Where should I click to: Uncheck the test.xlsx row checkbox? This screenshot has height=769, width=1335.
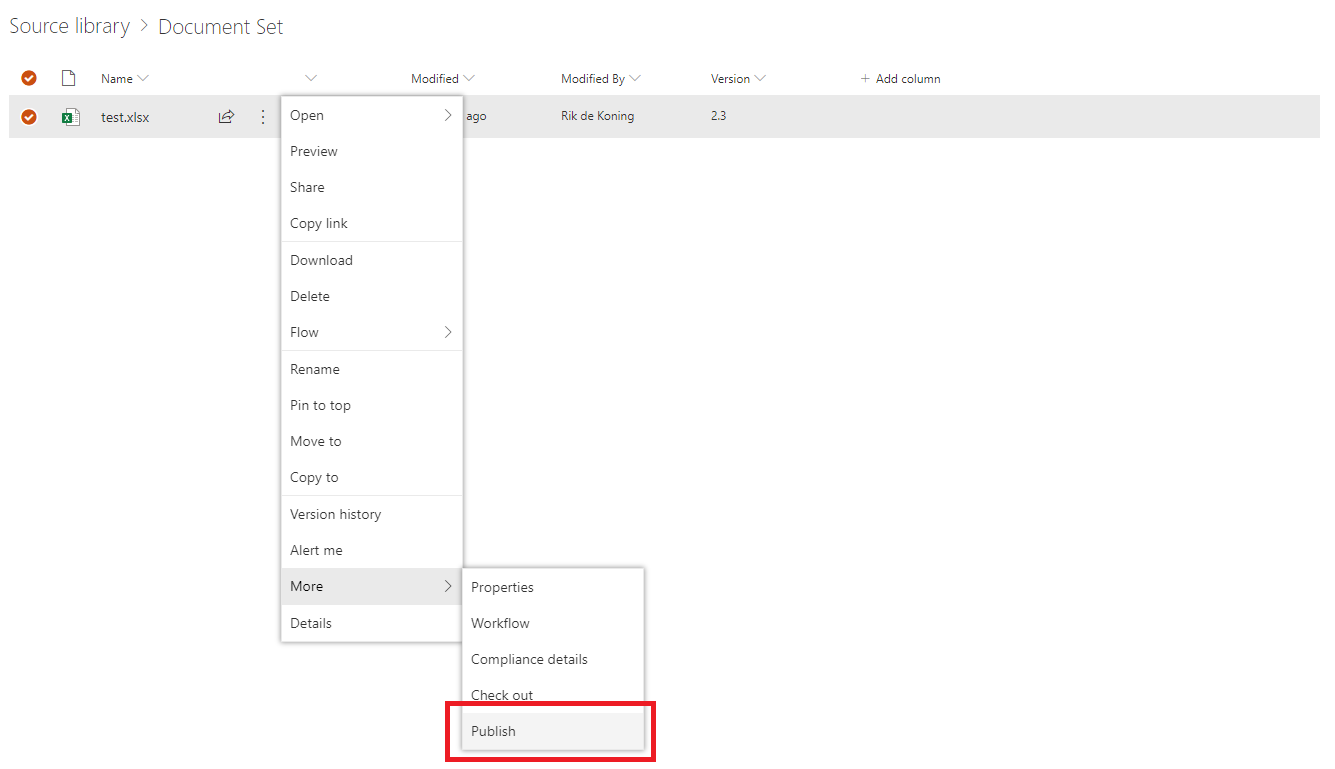coord(29,117)
